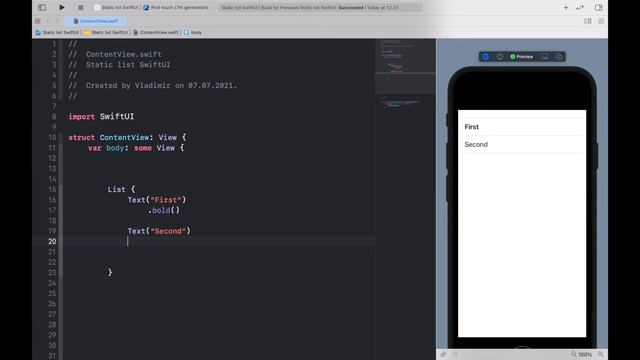Zoom in the preview canvas
The height and width of the screenshot is (360, 640).
point(600,354)
